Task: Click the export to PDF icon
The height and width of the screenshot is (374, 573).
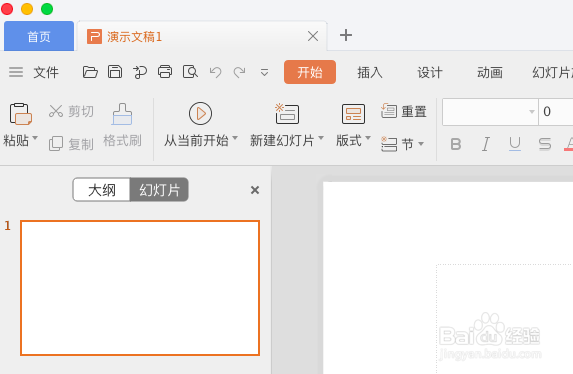Action: [x=140, y=72]
